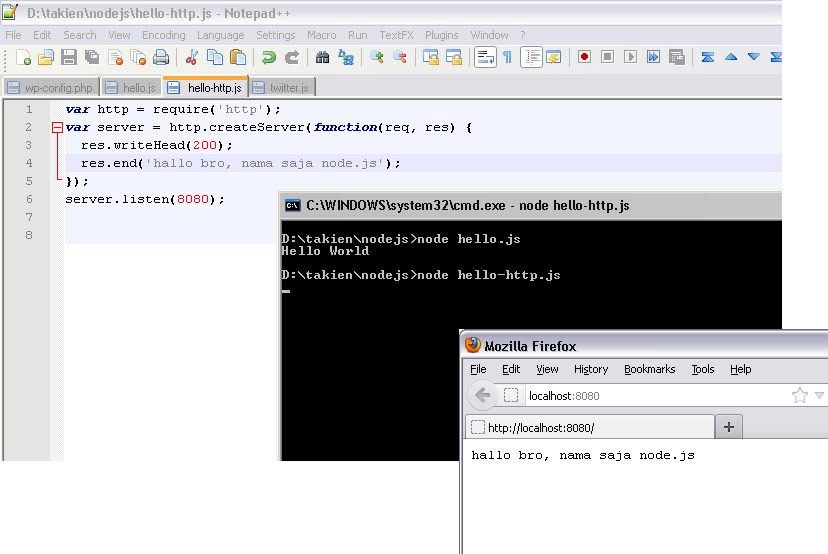The width and height of the screenshot is (828, 554).
Task: Click the New file icon in Notepad++
Action: click(23, 57)
